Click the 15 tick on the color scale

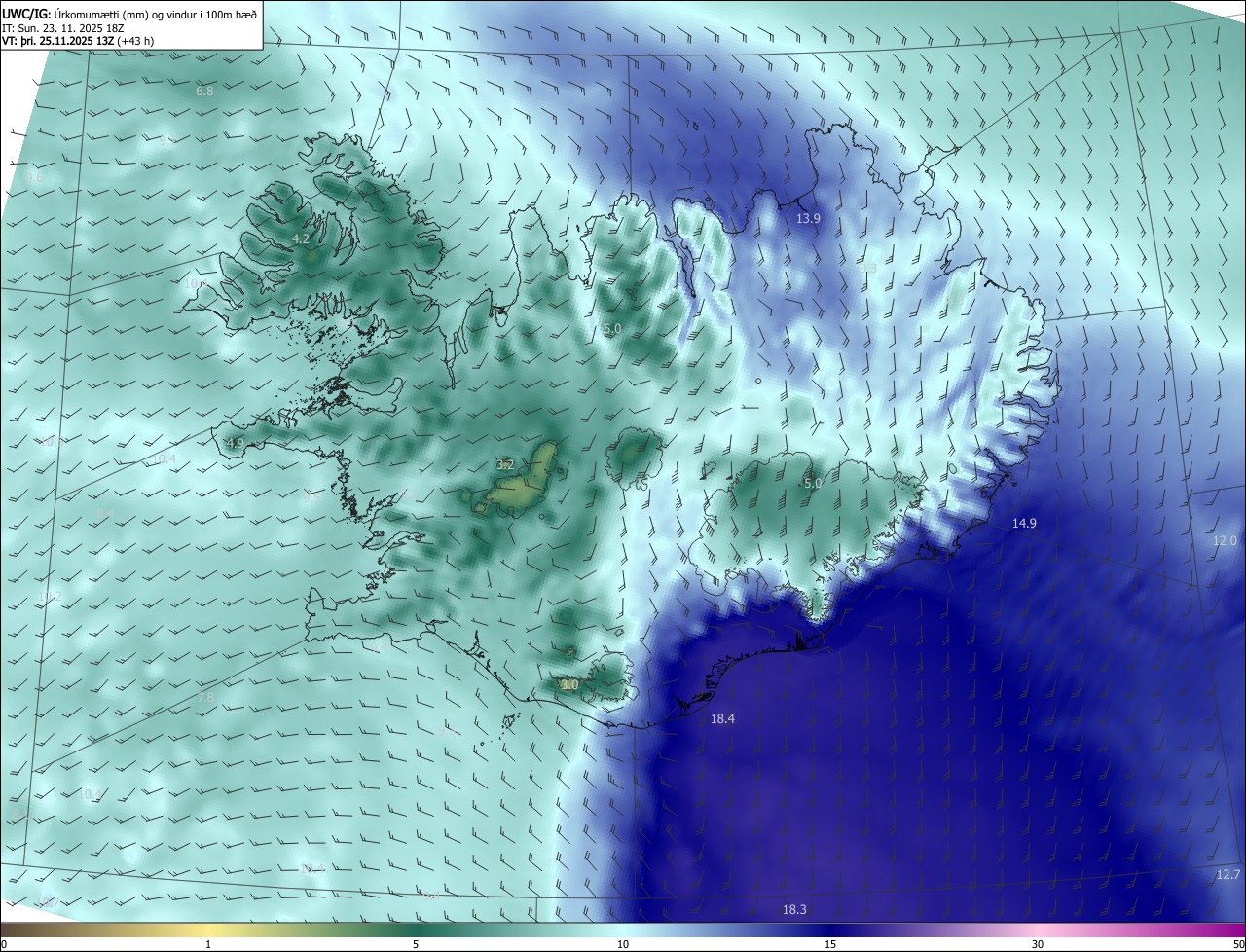pos(830,944)
